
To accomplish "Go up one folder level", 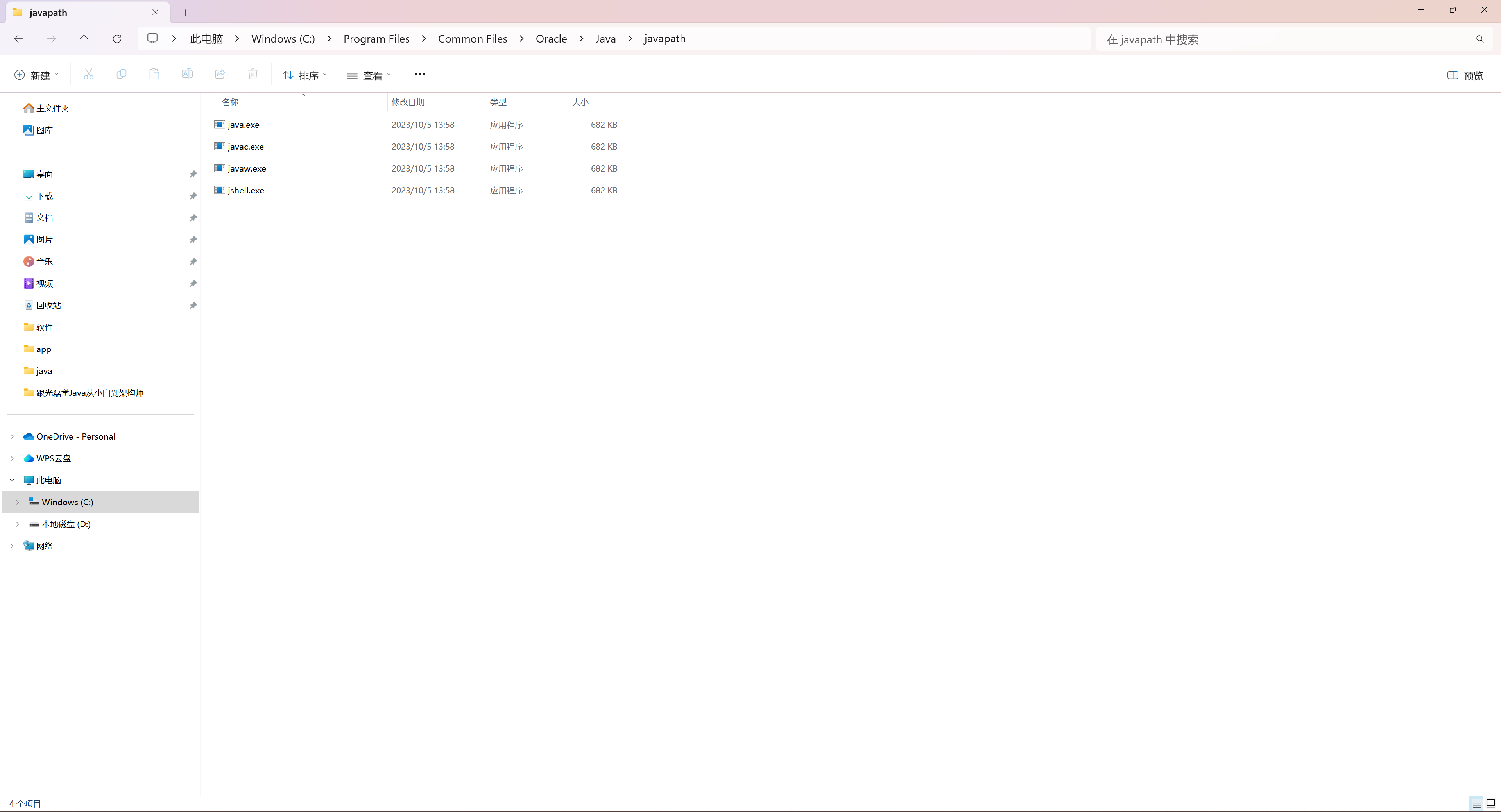I will coord(84,39).
